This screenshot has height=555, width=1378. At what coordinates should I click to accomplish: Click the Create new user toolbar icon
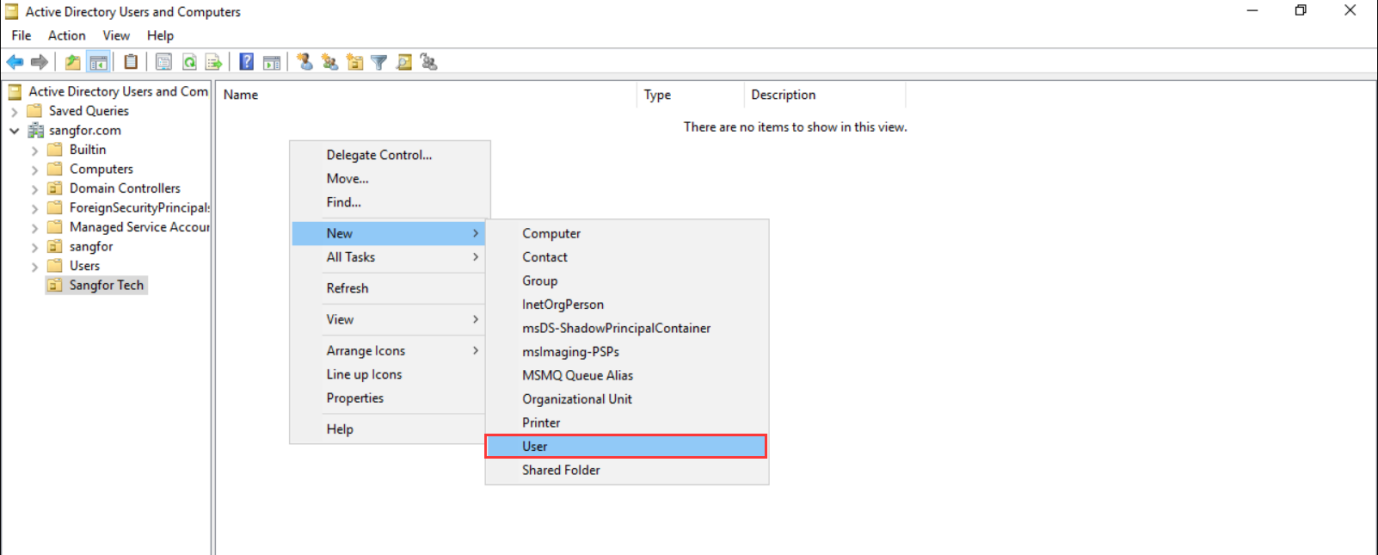coord(306,62)
